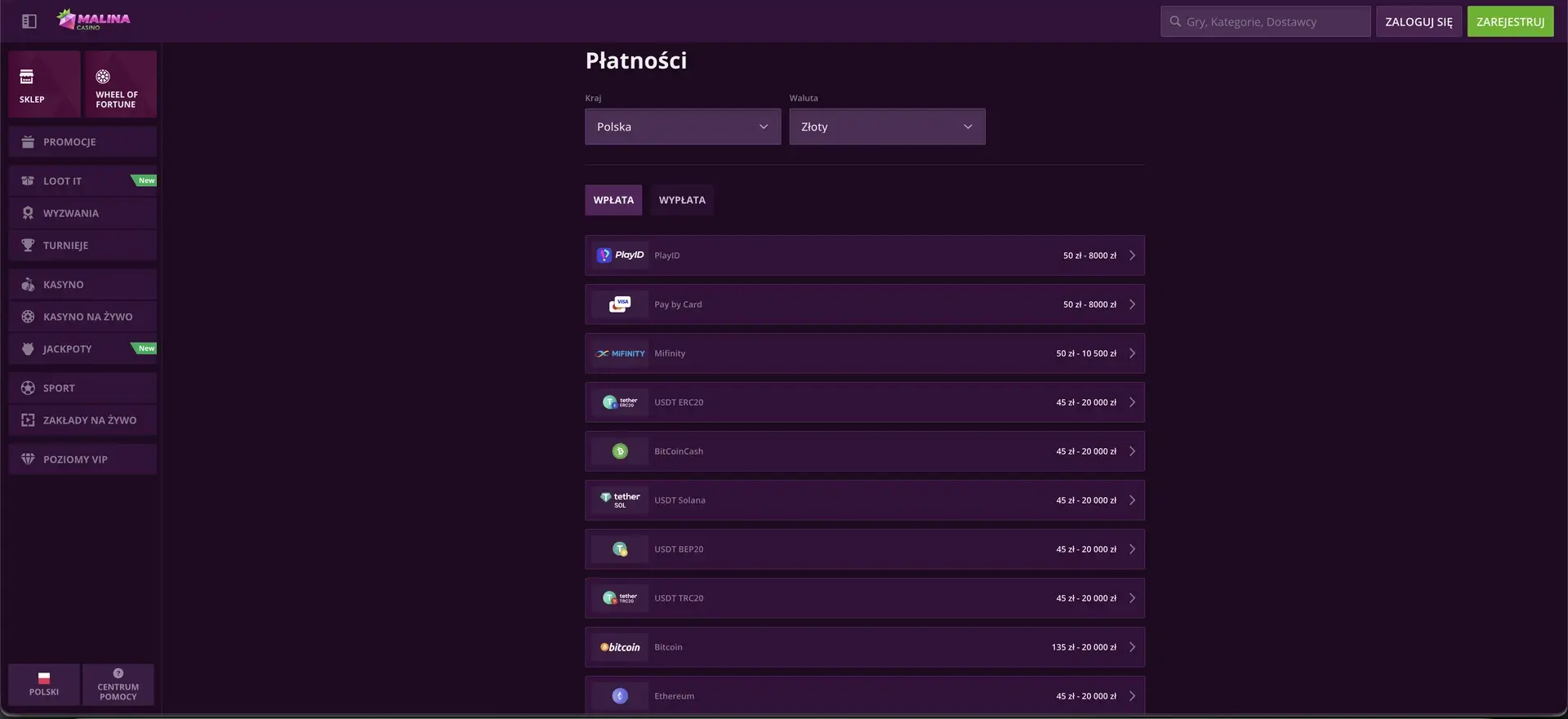Switch to the Wpłata tab
Viewport: 1568px width, 719px height.
pos(613,200)
